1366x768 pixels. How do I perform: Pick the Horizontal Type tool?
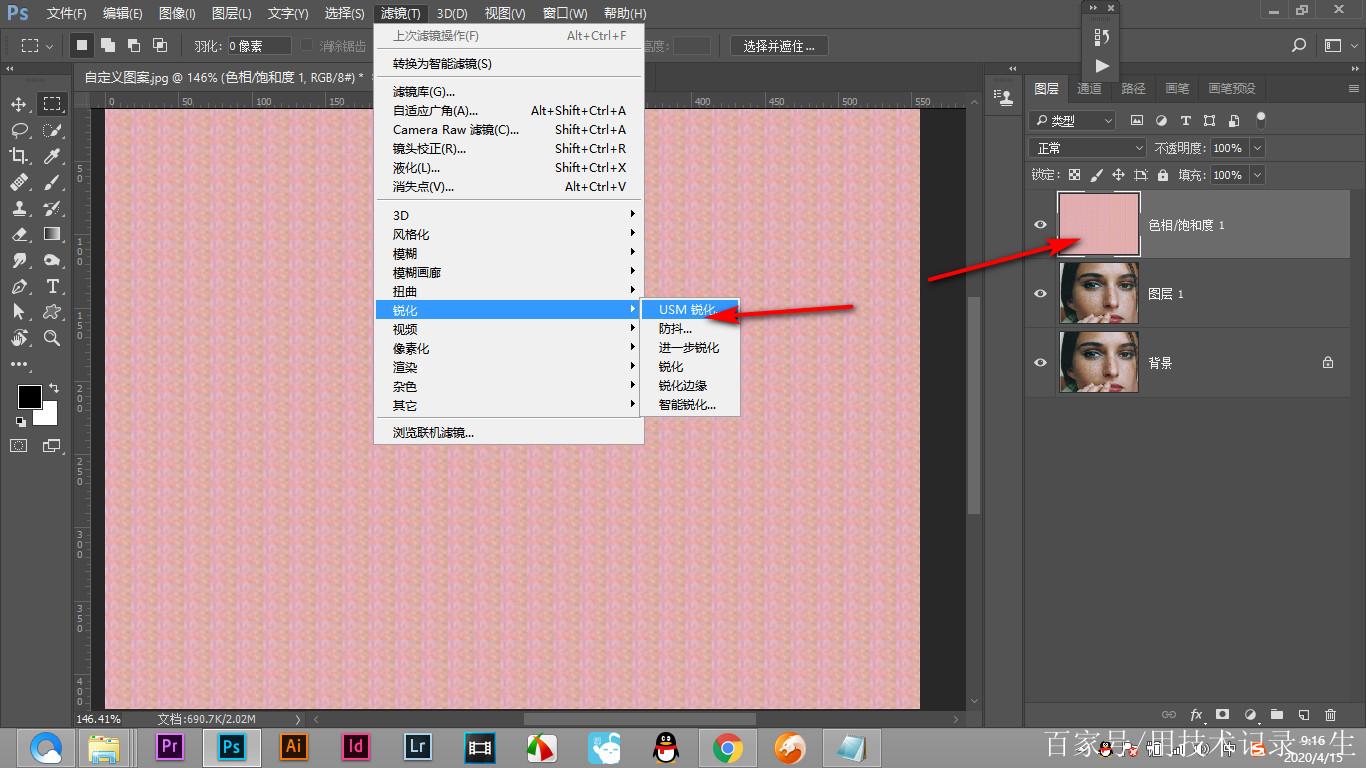click(52, 286)
